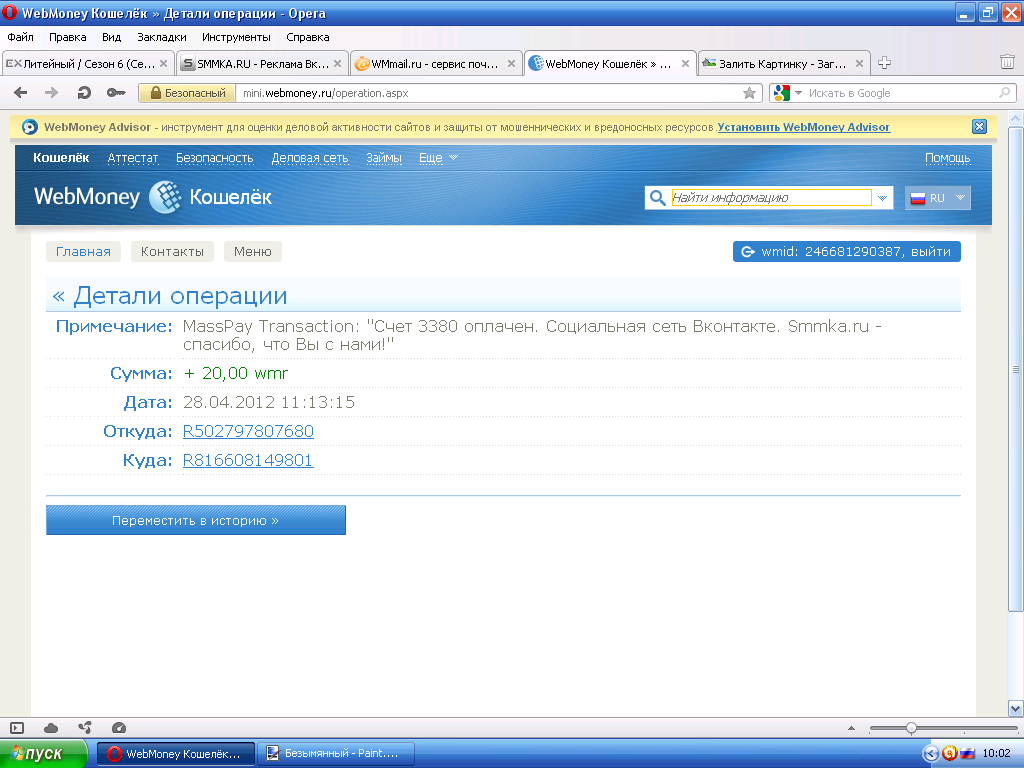Open a new tab with the plus icon
Image resolution: width=1024 pixels, height=768 pixels.
click(884, 63)
